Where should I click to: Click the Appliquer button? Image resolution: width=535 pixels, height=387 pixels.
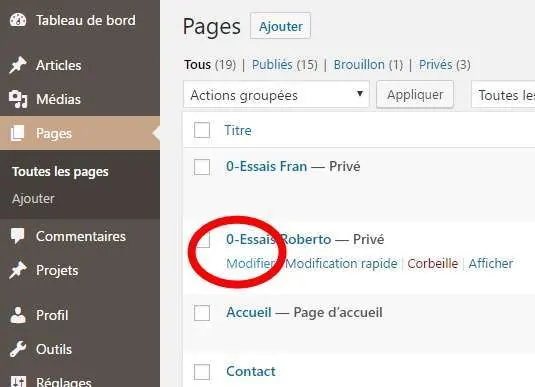[x=415, y=95]
